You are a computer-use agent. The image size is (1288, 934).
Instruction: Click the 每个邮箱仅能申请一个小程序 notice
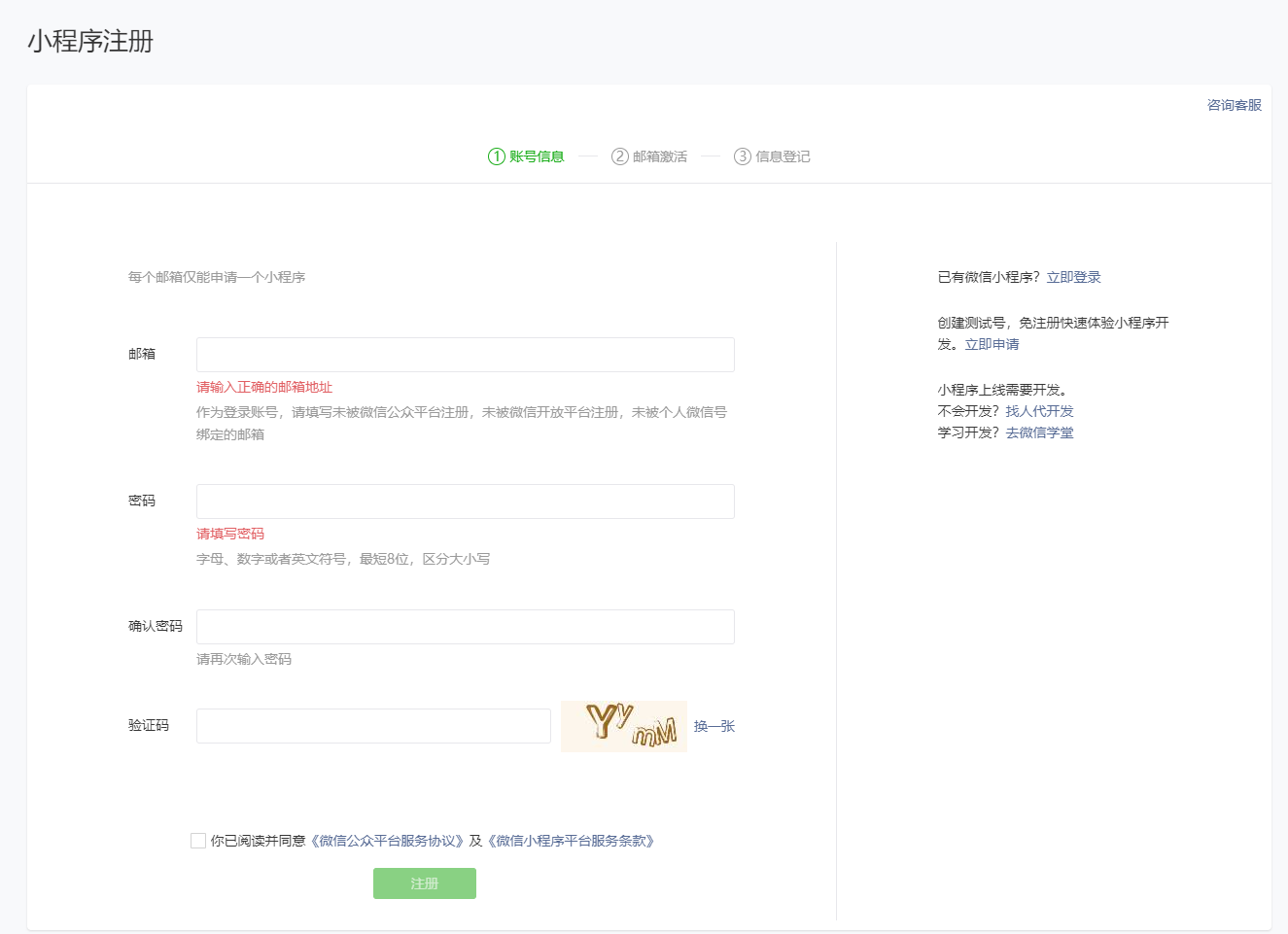click(217, 277)
